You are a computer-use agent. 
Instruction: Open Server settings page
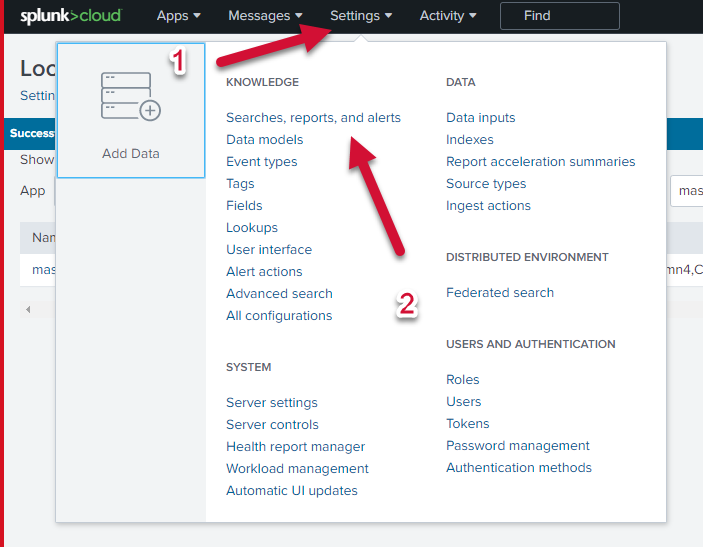point(271,403)
